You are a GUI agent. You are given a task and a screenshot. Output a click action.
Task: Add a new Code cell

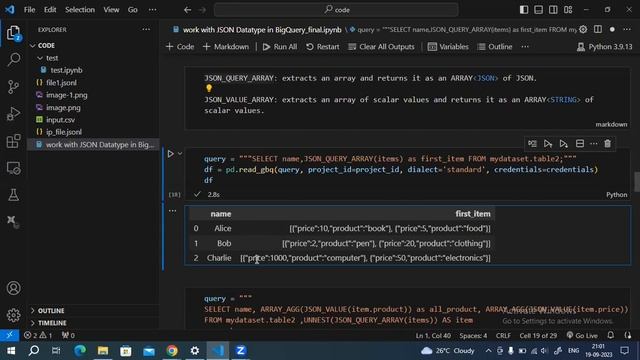pos(180,47)
